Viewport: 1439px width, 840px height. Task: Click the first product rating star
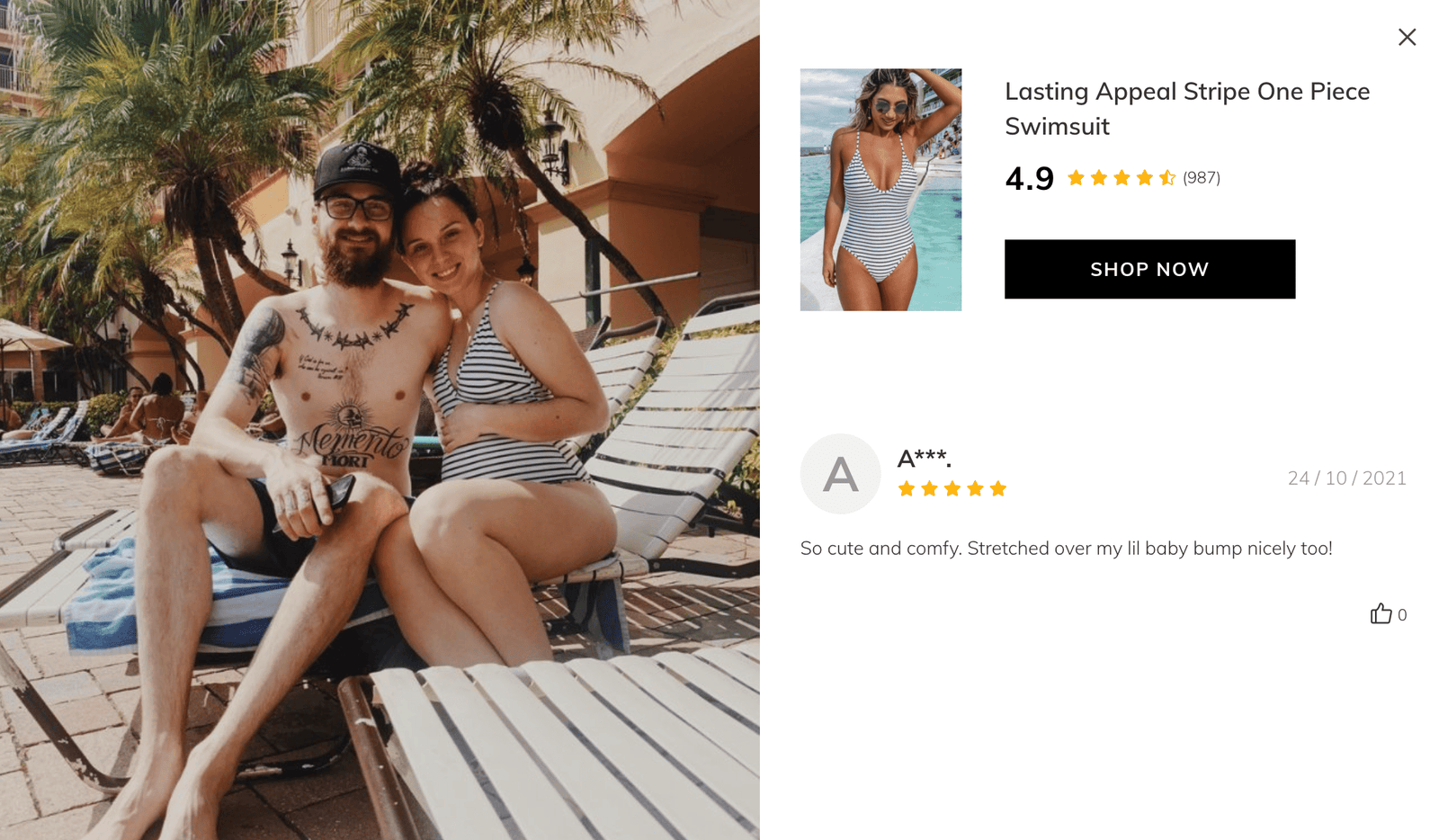pos(1076,178)
